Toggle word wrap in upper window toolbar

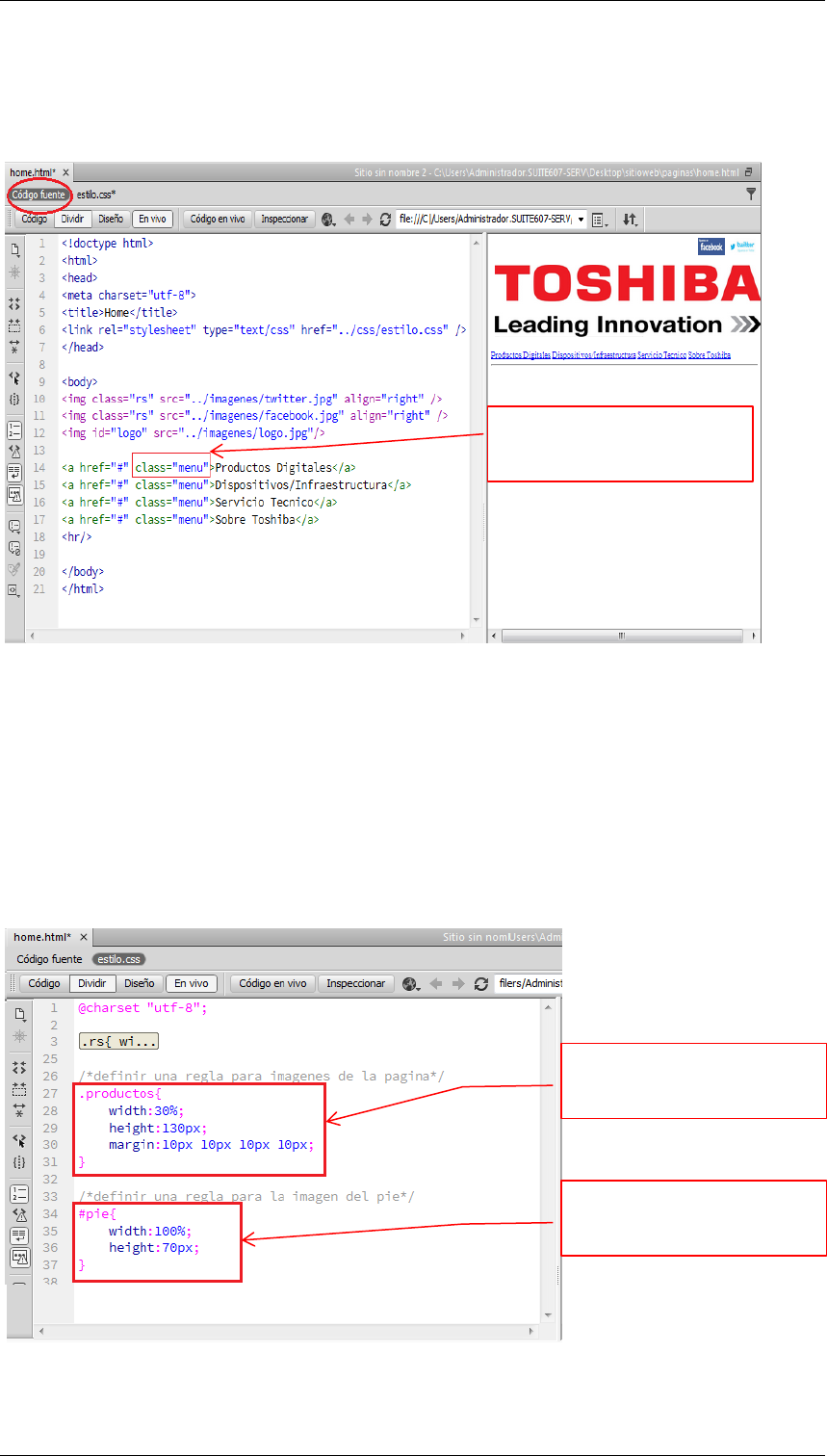point(14,473)
